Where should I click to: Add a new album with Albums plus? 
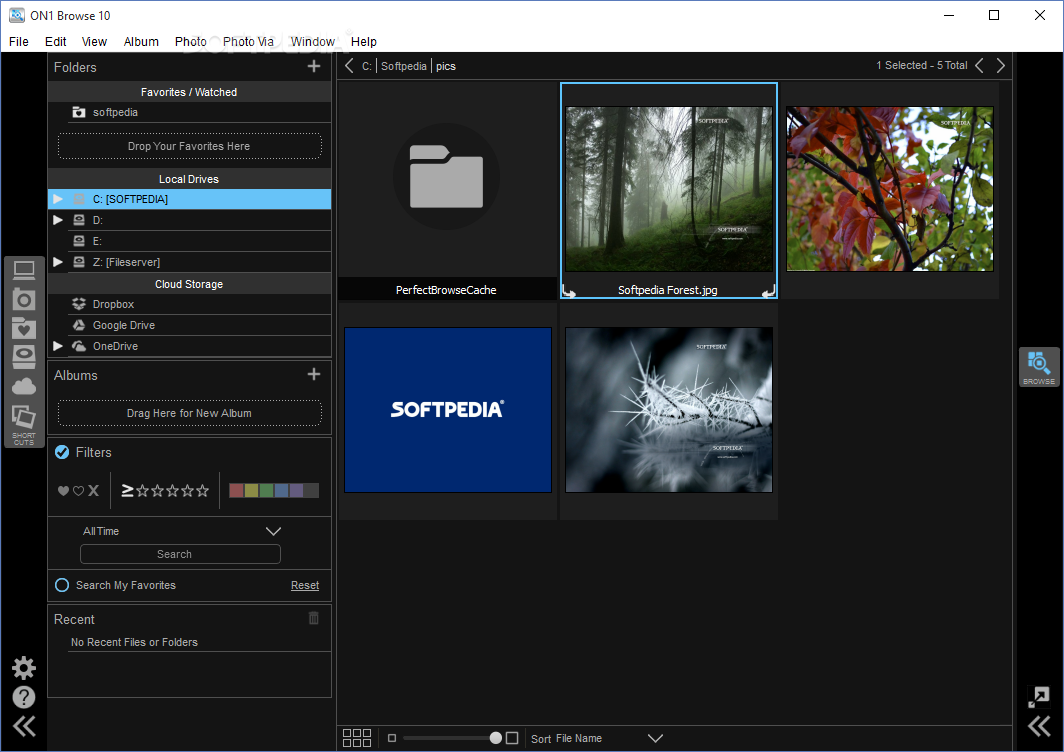314,374
